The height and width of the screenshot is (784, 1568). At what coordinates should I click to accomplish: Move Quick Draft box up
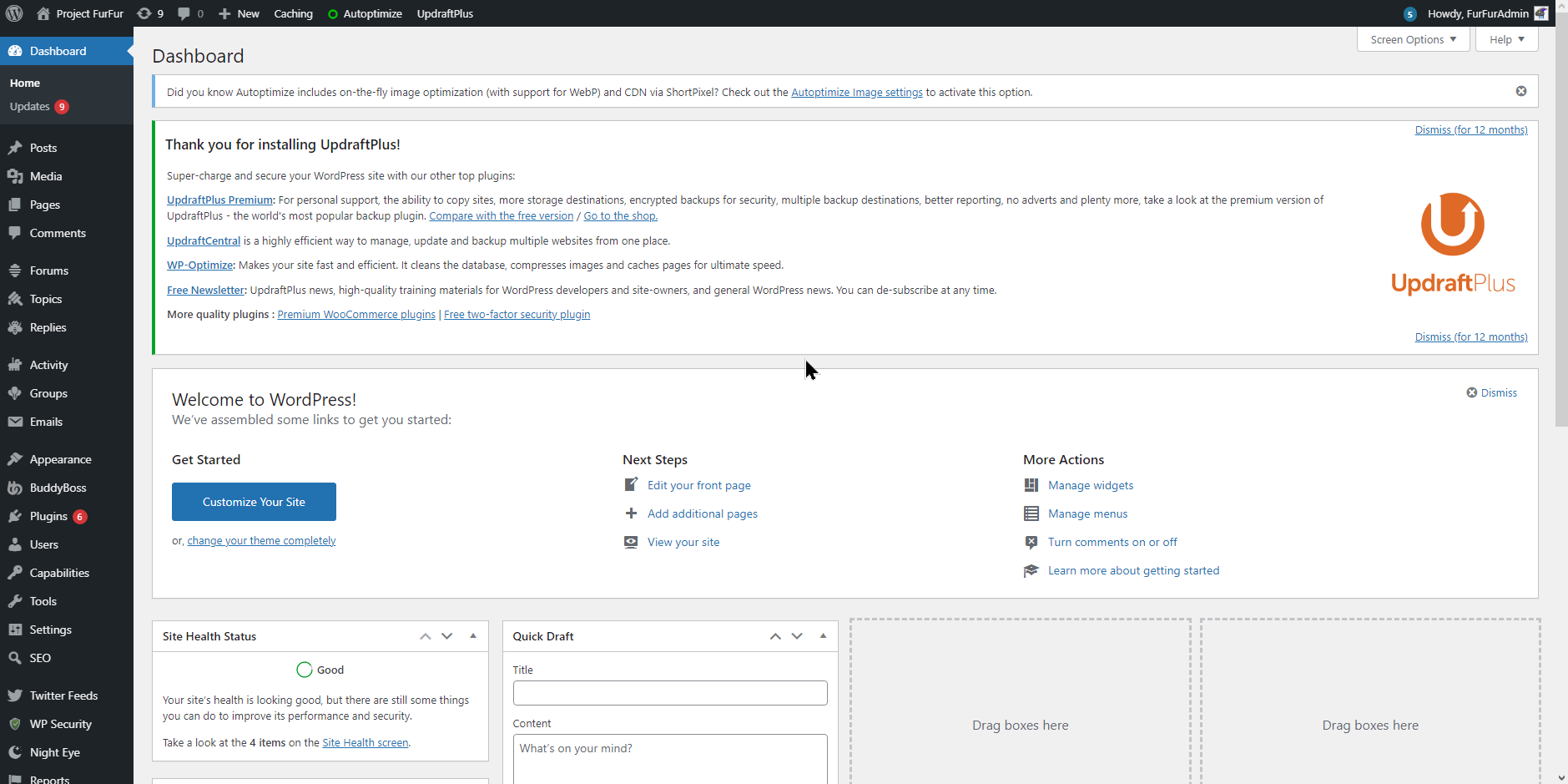775,636
